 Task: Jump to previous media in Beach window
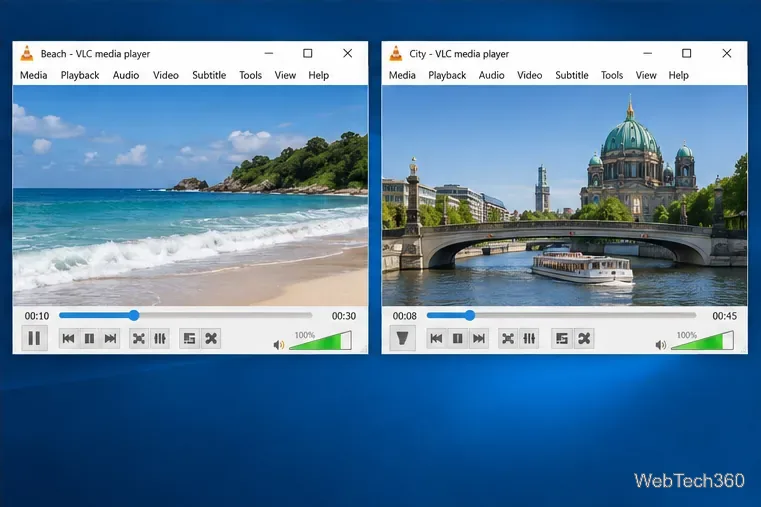68,338
